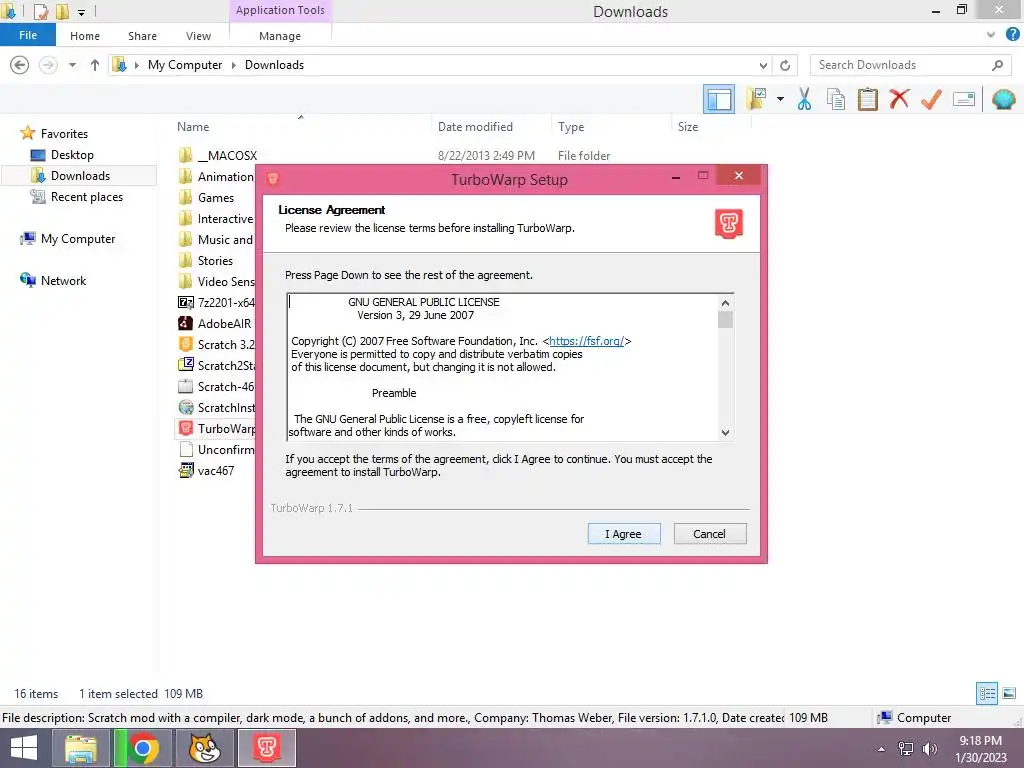Screen dimensions: 1024x768
Task: Click the New Folder icon in title bar
Action: coord(62,11)
